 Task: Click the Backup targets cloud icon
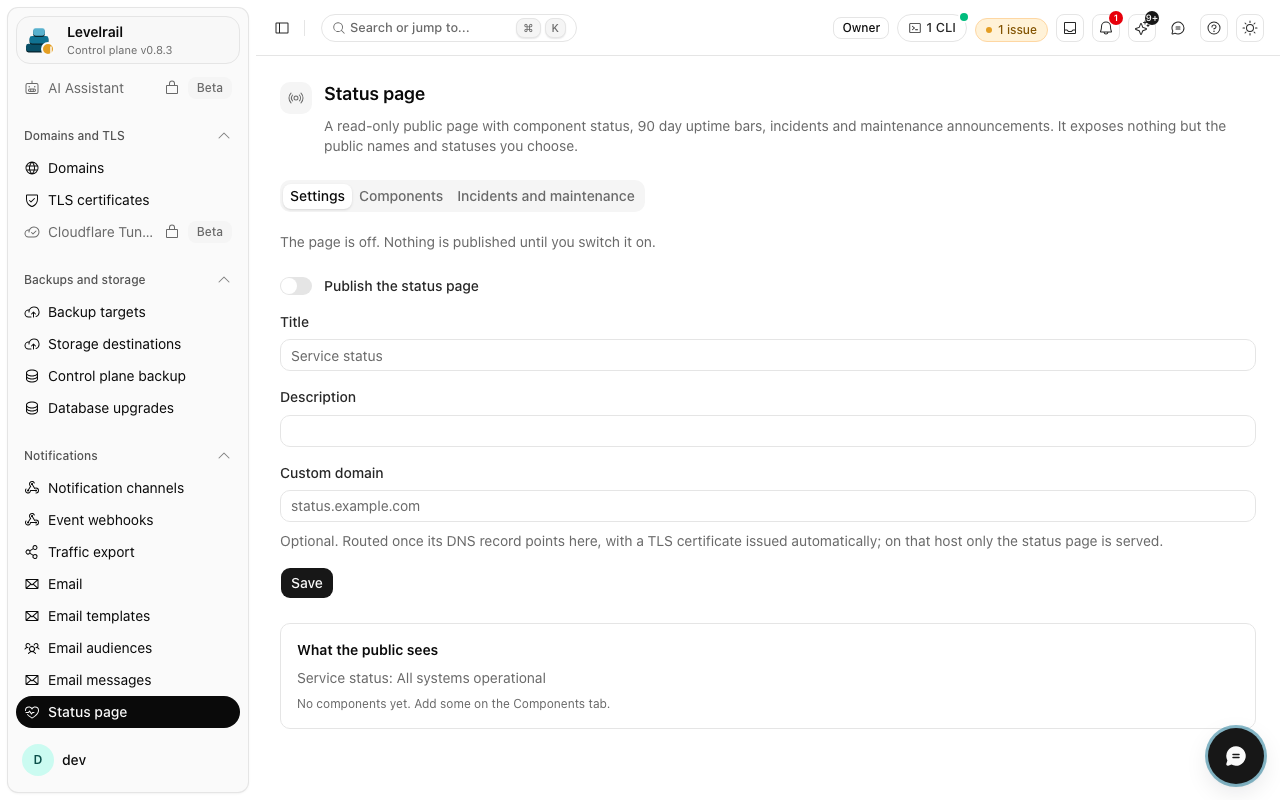[x=32, y=312]
